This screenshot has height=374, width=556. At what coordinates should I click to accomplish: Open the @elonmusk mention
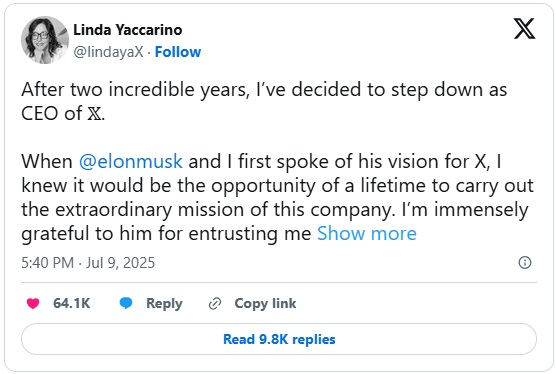[130, 162]
